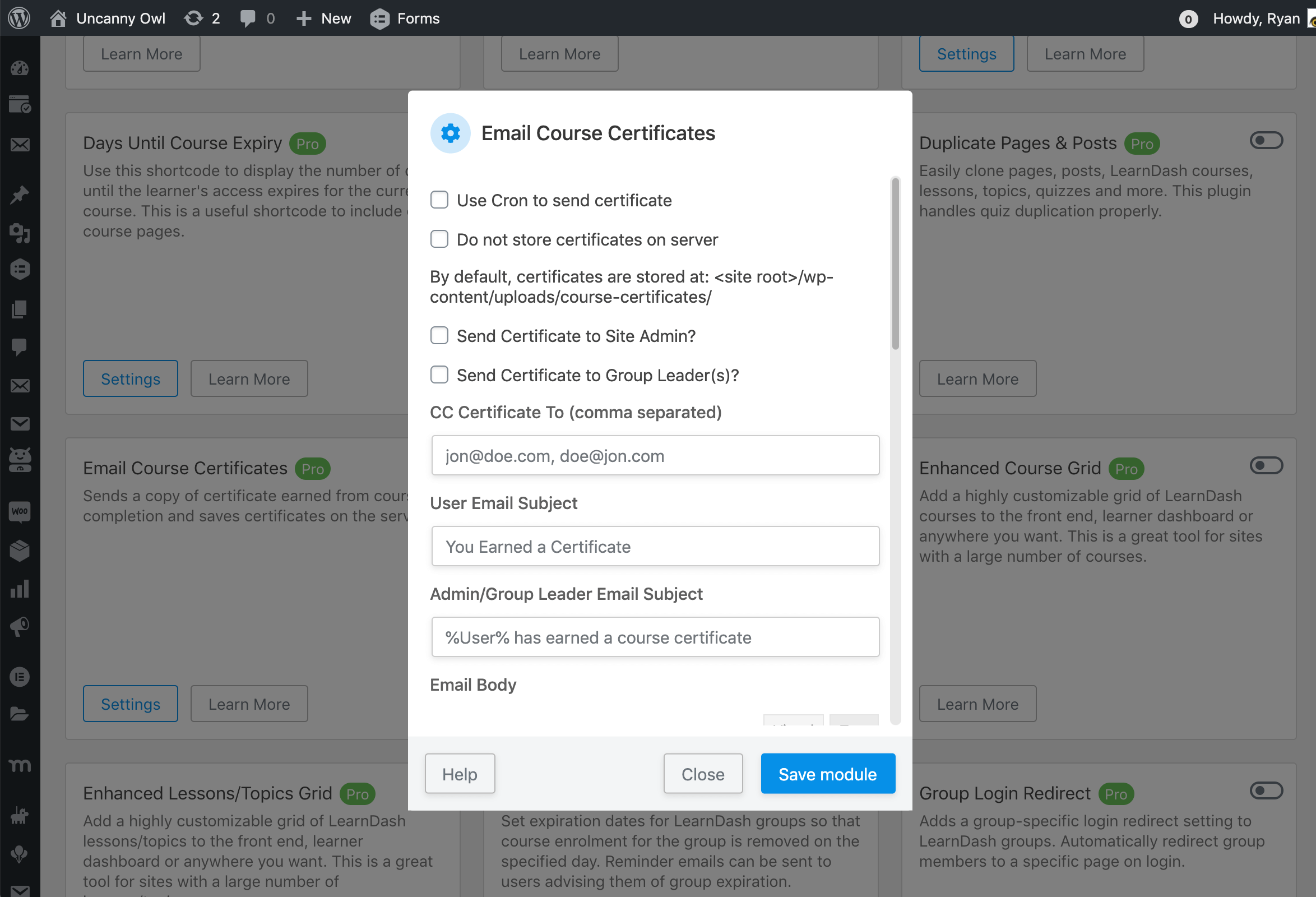
Task: Focus the CC Certificate To field
Action: coord(655,455)
